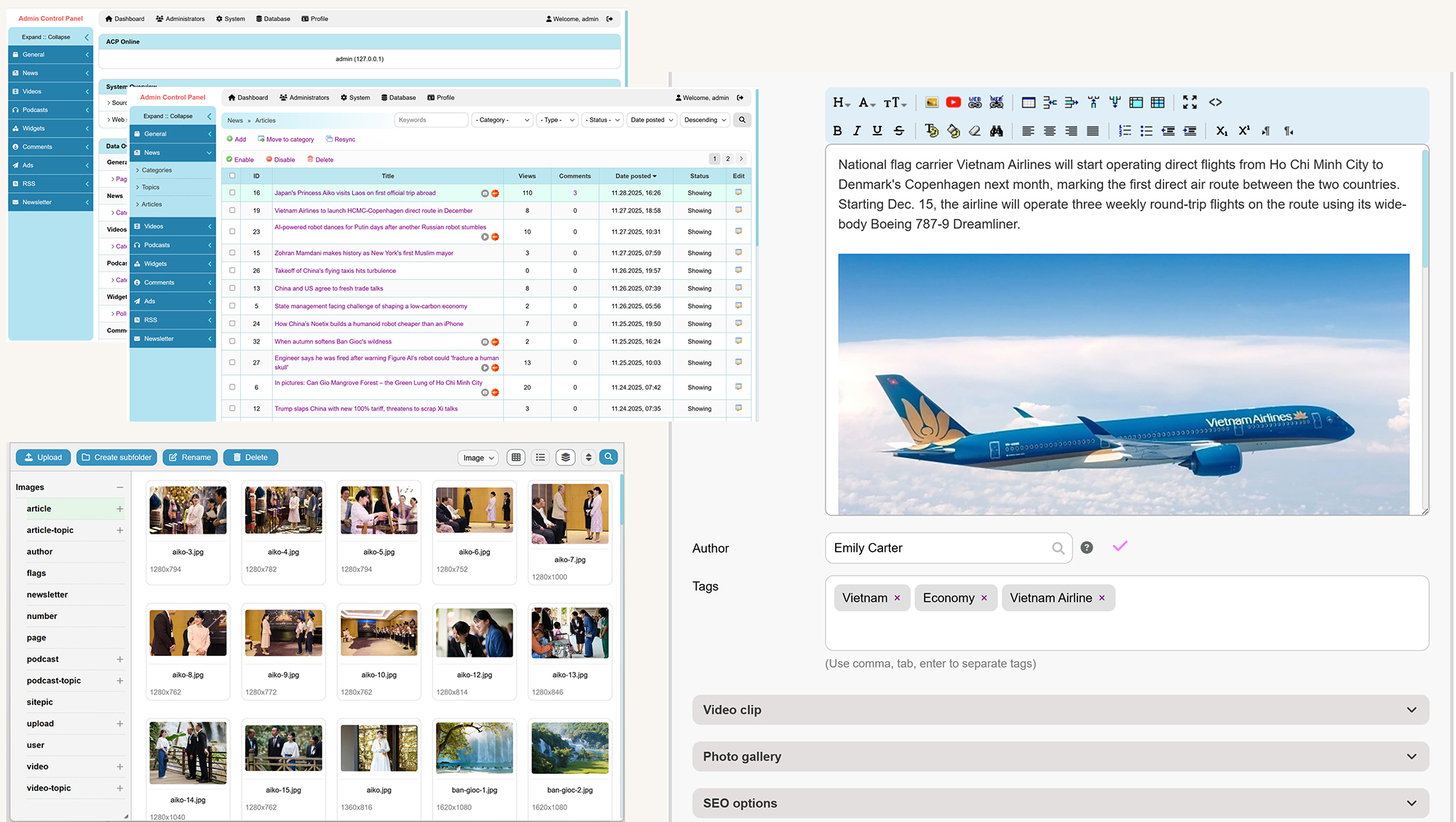
Task: Click the numbered list icon
Action: (x=1125, y=131)
